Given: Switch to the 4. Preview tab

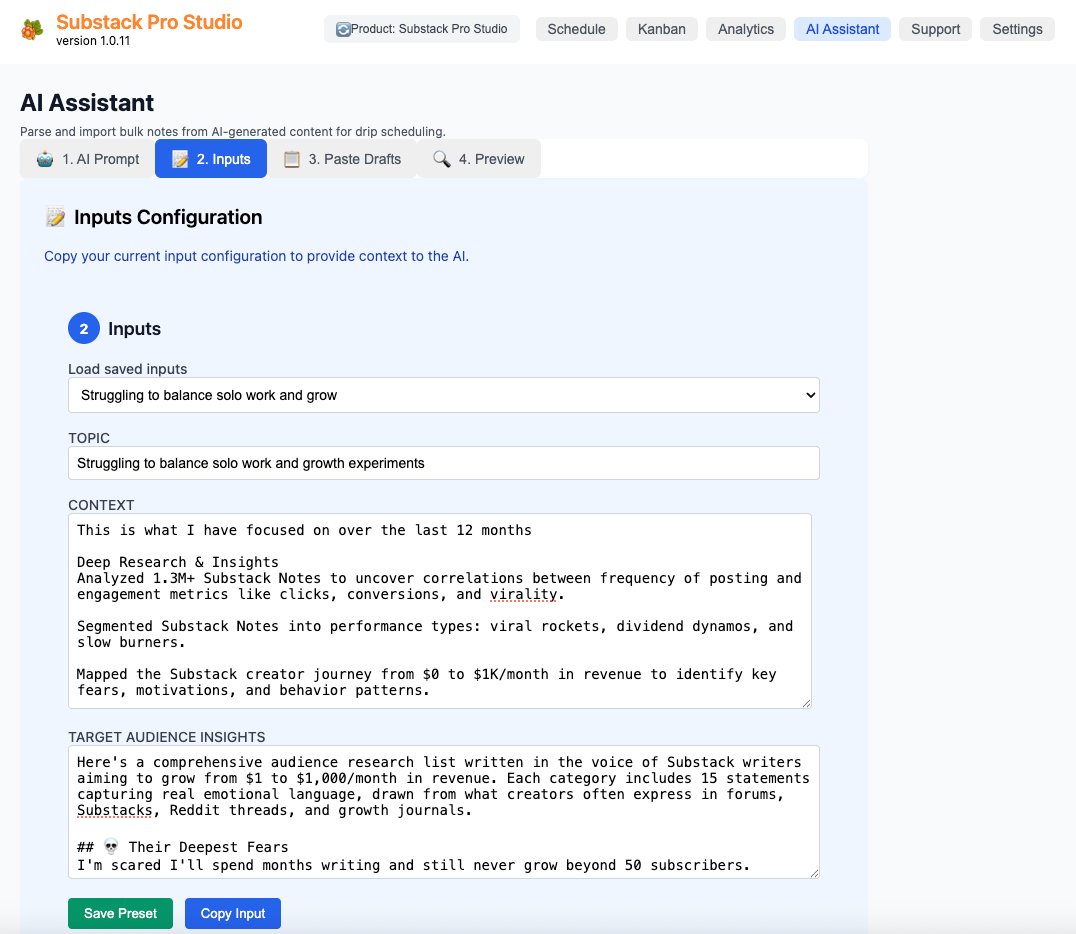Looking at the screenshot, I should click(479, 159).
